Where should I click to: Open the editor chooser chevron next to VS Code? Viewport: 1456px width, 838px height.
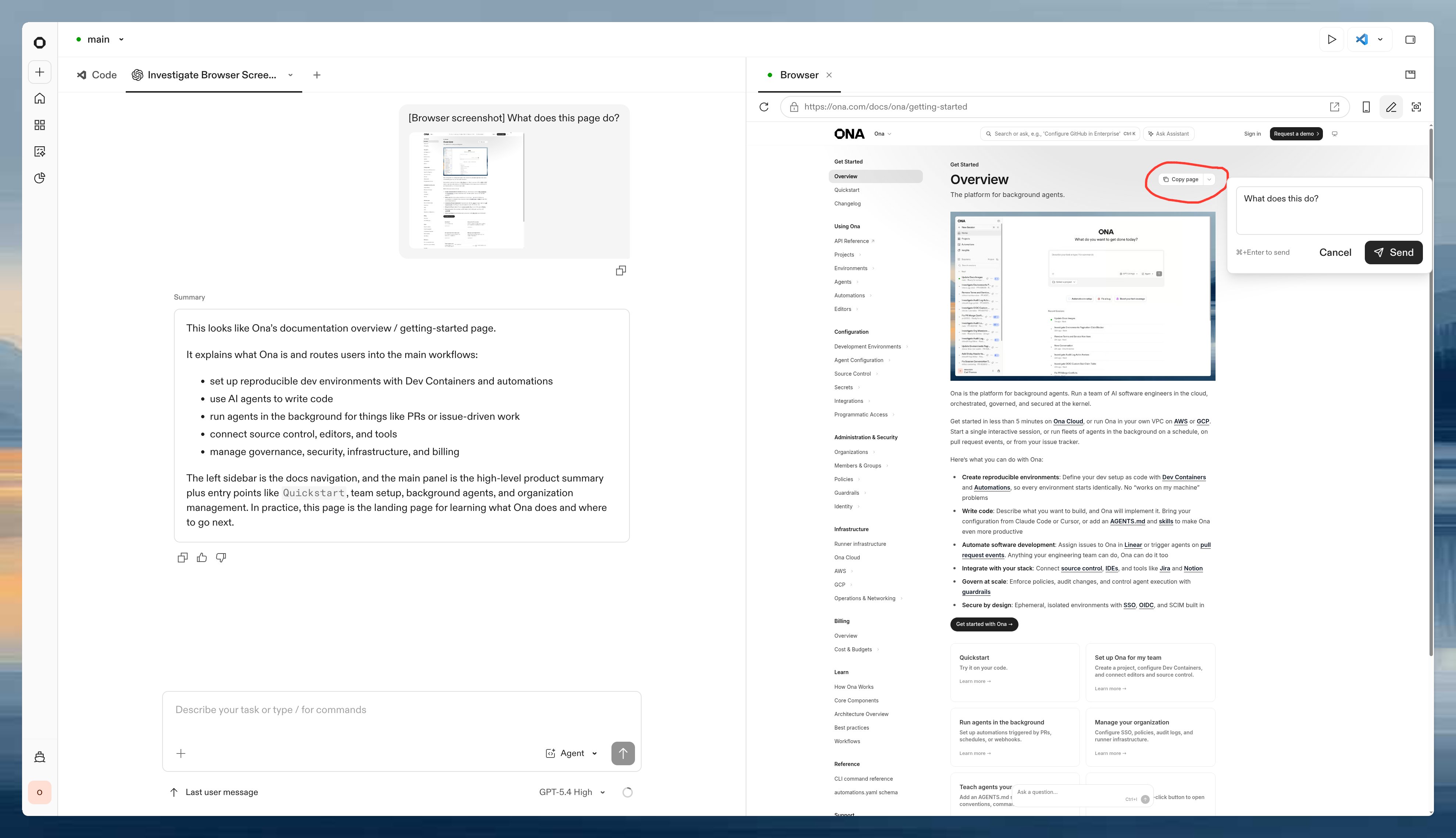tap(1380, 39)
